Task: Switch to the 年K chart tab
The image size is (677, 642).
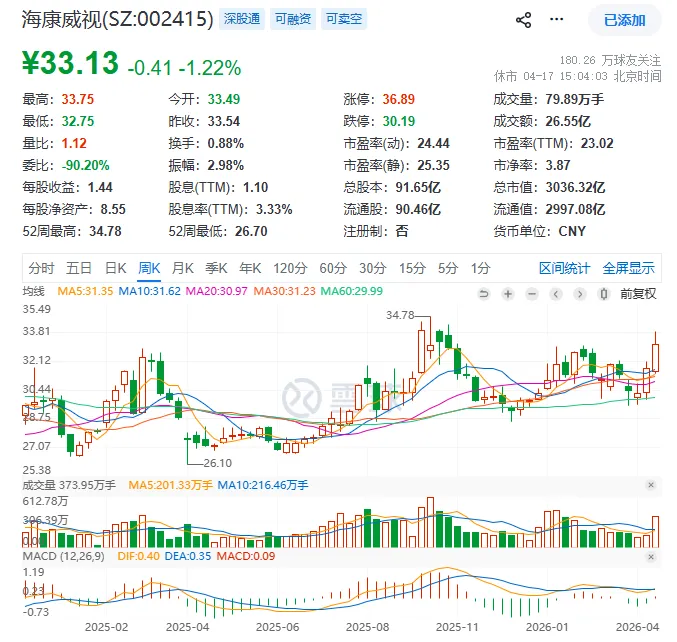Action: coord(250,268)
